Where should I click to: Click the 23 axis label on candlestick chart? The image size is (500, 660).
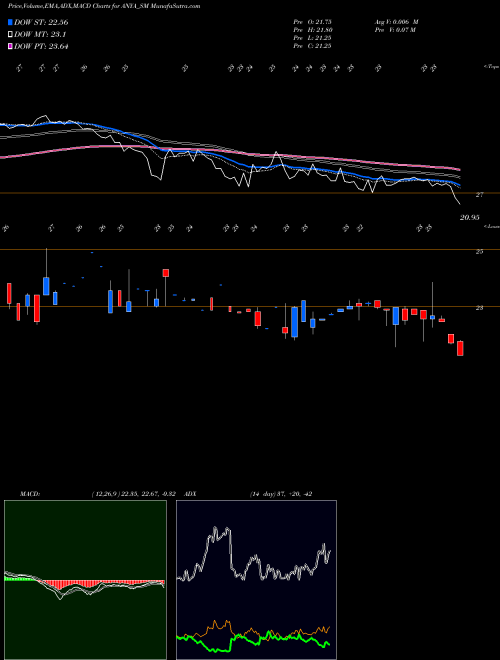click(479, 308)
